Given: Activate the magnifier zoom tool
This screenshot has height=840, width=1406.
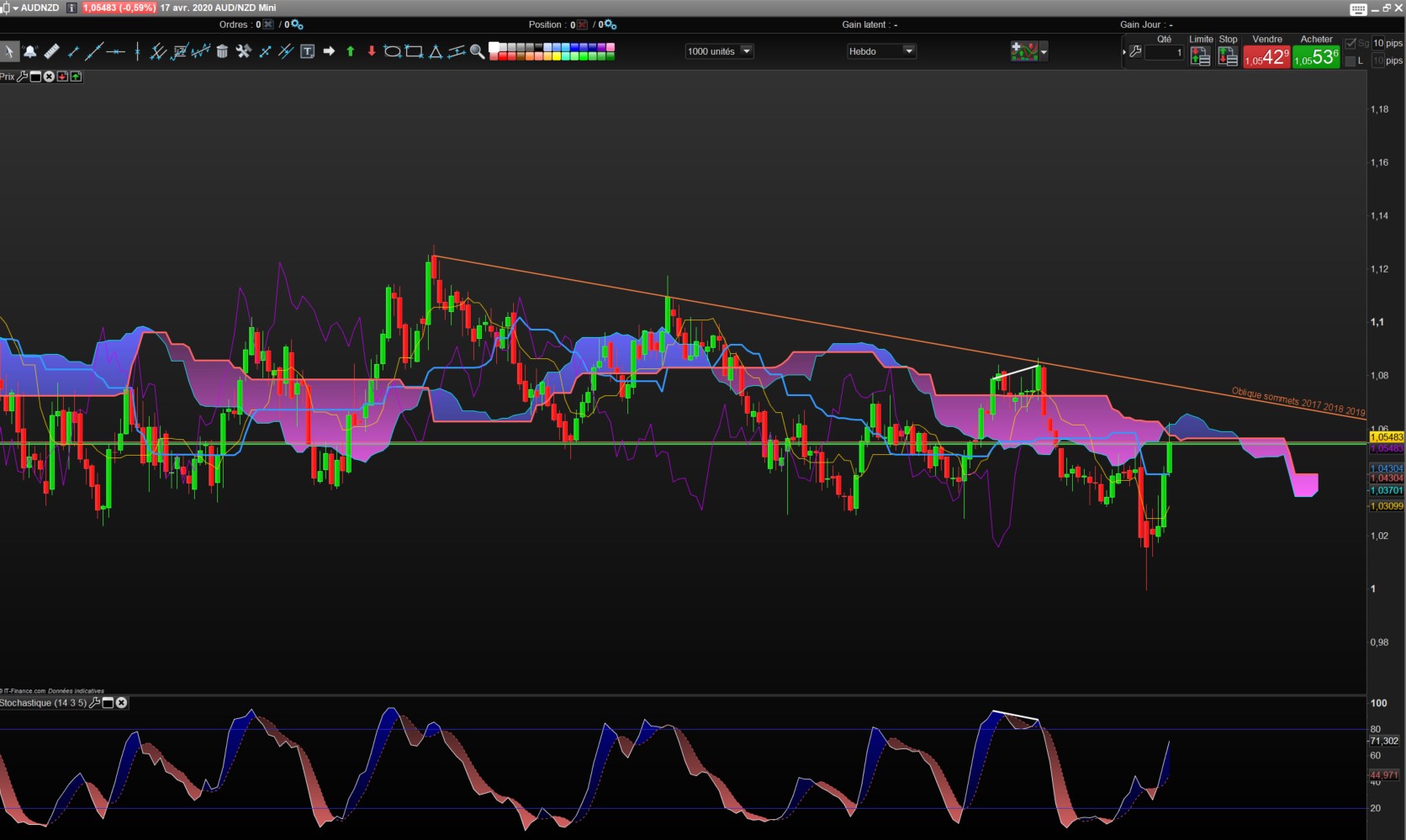Looking at the screenshot, I should coord(477,52).
